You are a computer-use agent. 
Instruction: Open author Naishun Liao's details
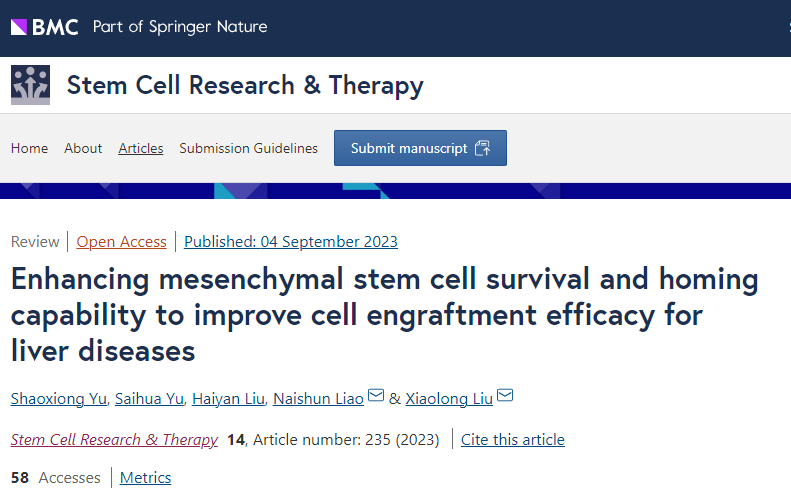(x=320, y=398)
